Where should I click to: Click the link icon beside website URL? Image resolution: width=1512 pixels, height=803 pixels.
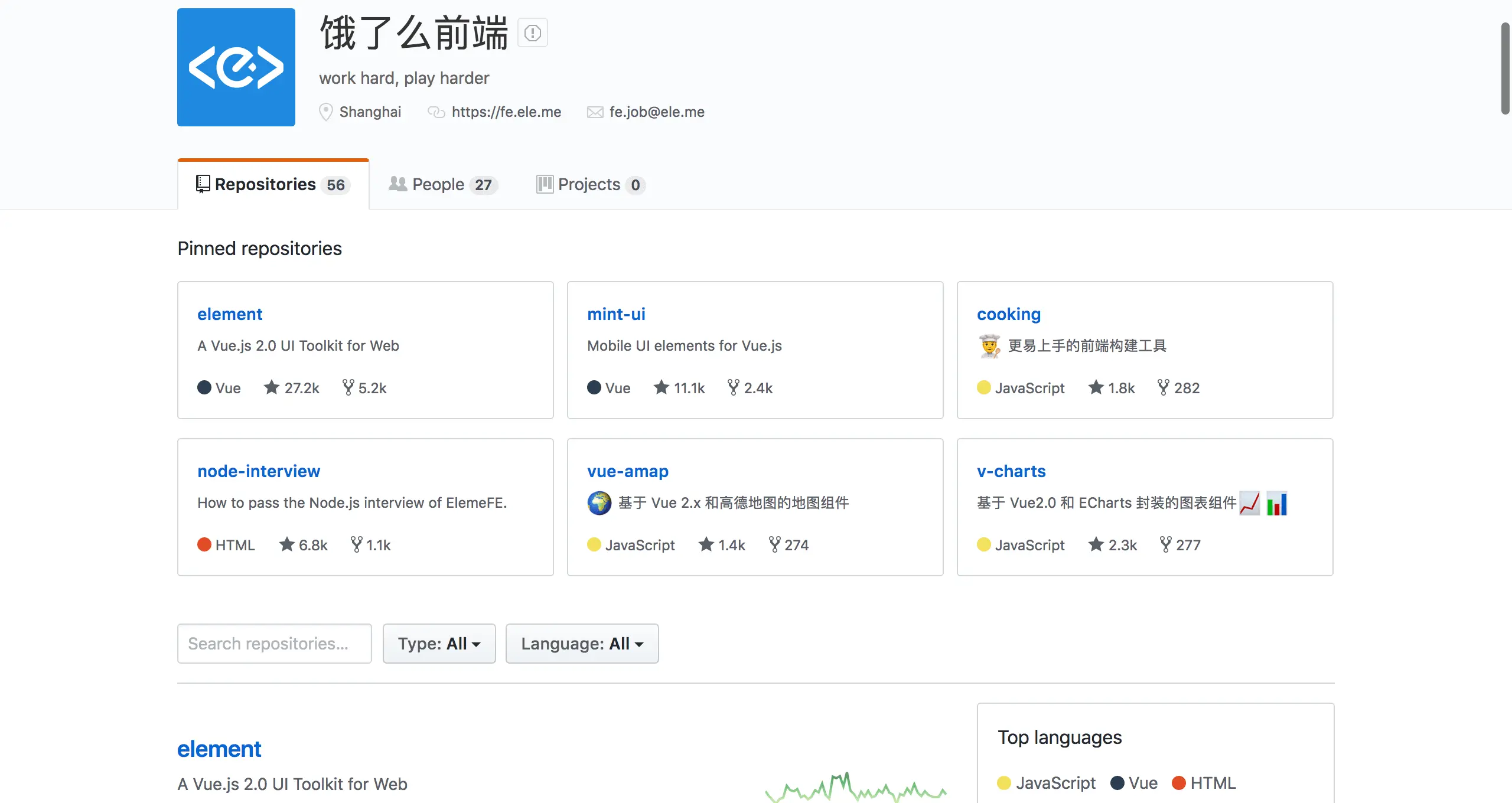(x=436, y=112)
